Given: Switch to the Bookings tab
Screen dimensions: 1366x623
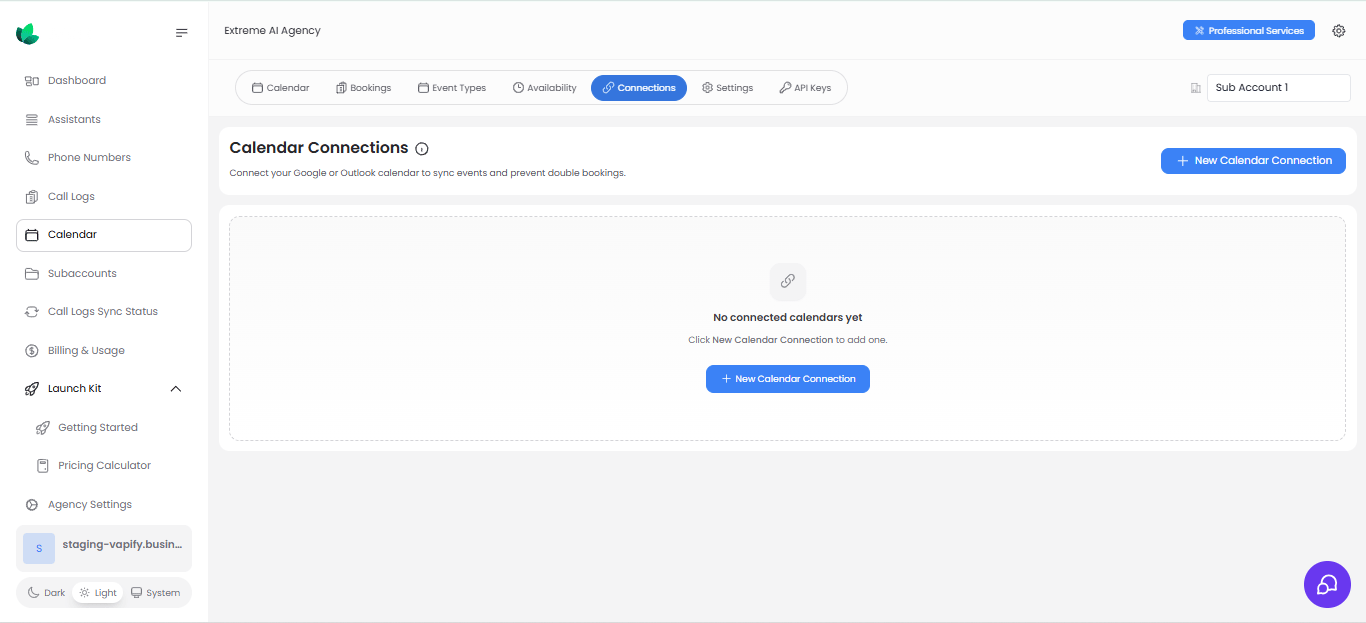Looking at the screenshot, I should [x=364, y=88].
